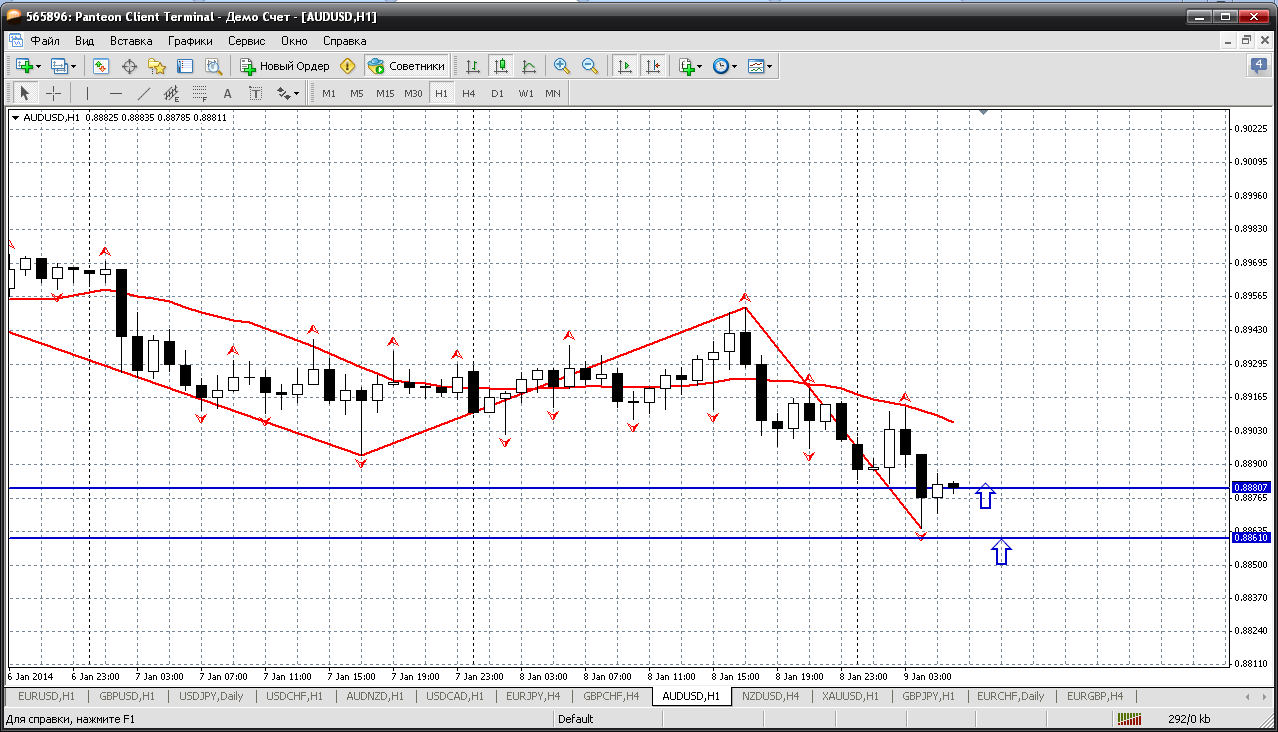Image resolution: width=1278 pixels, height=732 pixels.
Task: Switch timeframe to W1
Action: pyautogui.click(x=525, y=93)
